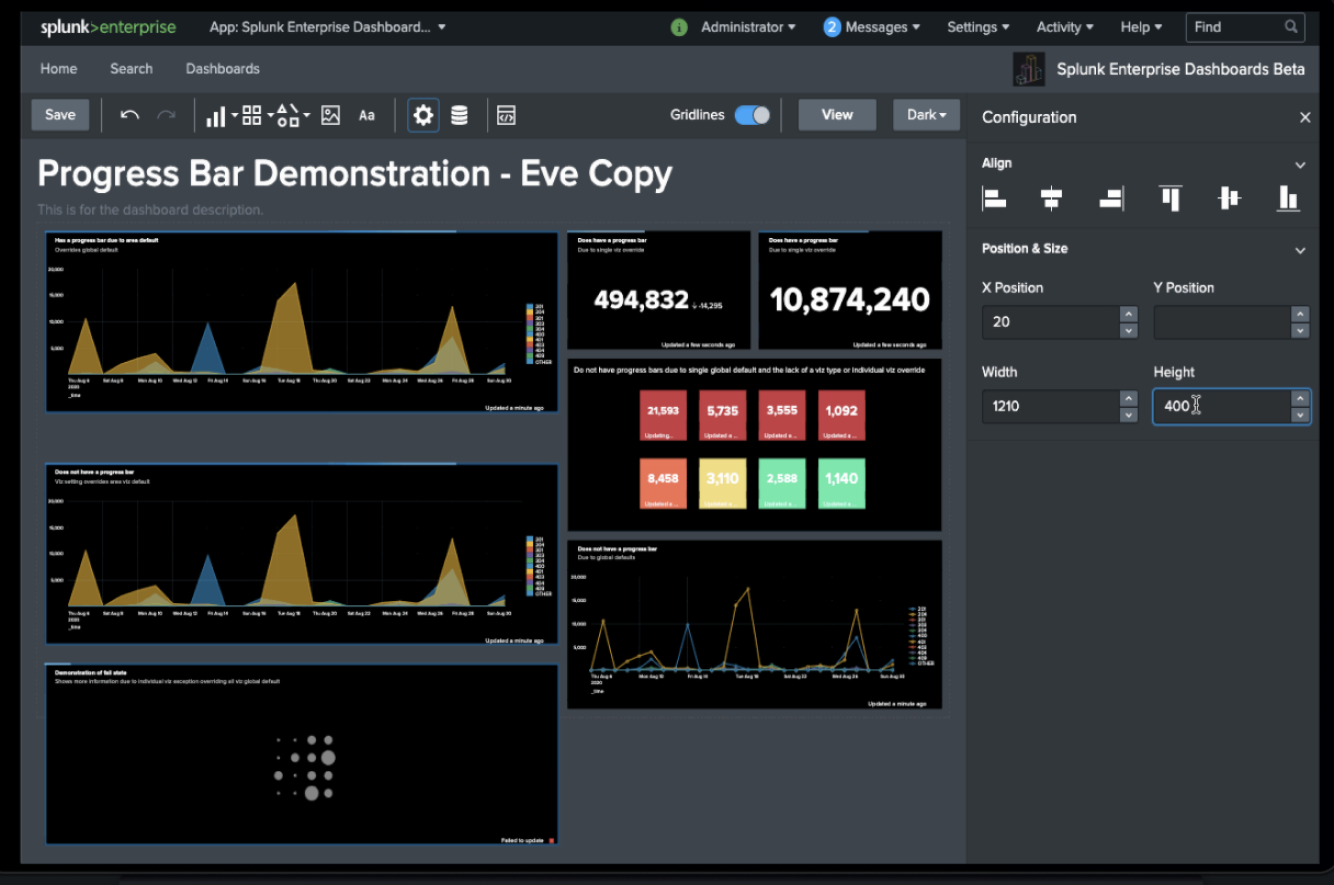Click the align right edges icon

[x=1111, y=198]
